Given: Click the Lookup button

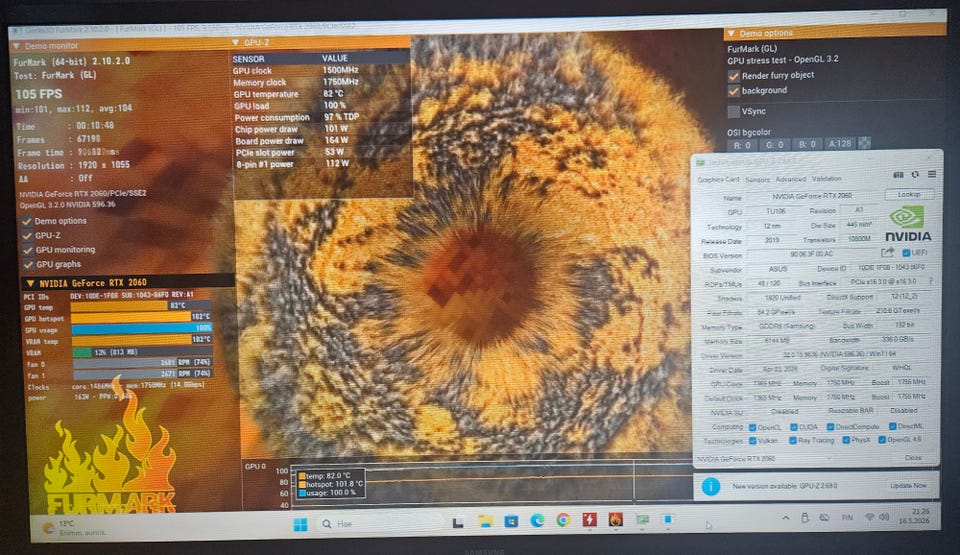Looking at the screenshot, I should click(x=909, y=194).
